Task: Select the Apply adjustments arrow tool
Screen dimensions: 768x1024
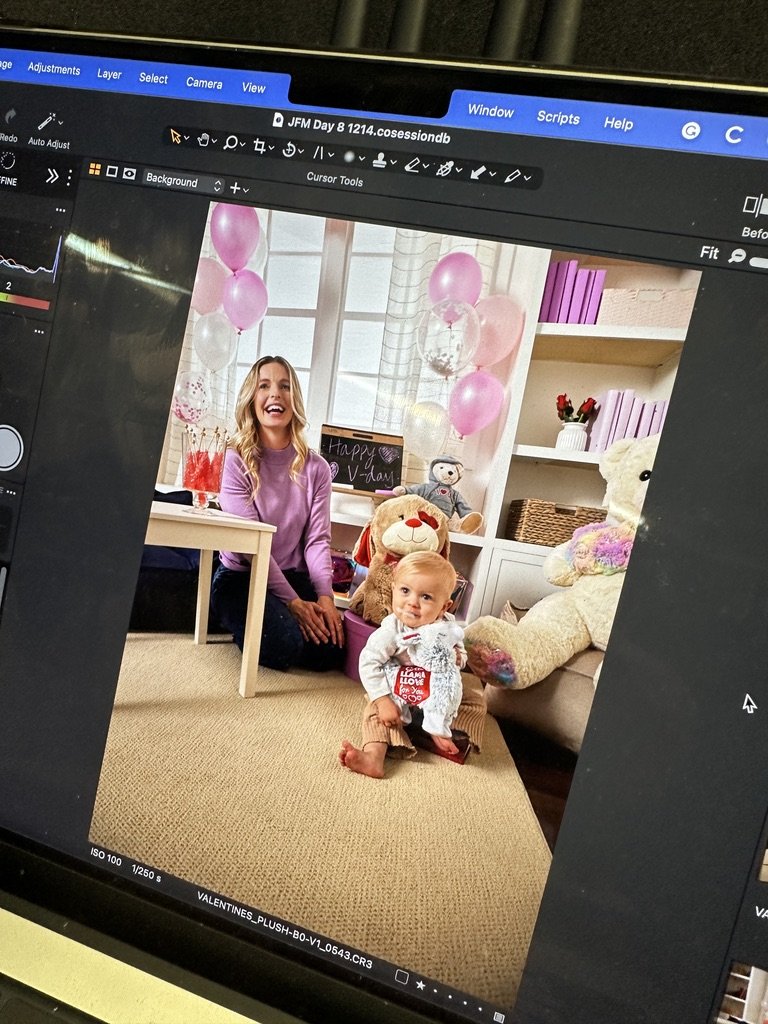Action: (478, 172)
